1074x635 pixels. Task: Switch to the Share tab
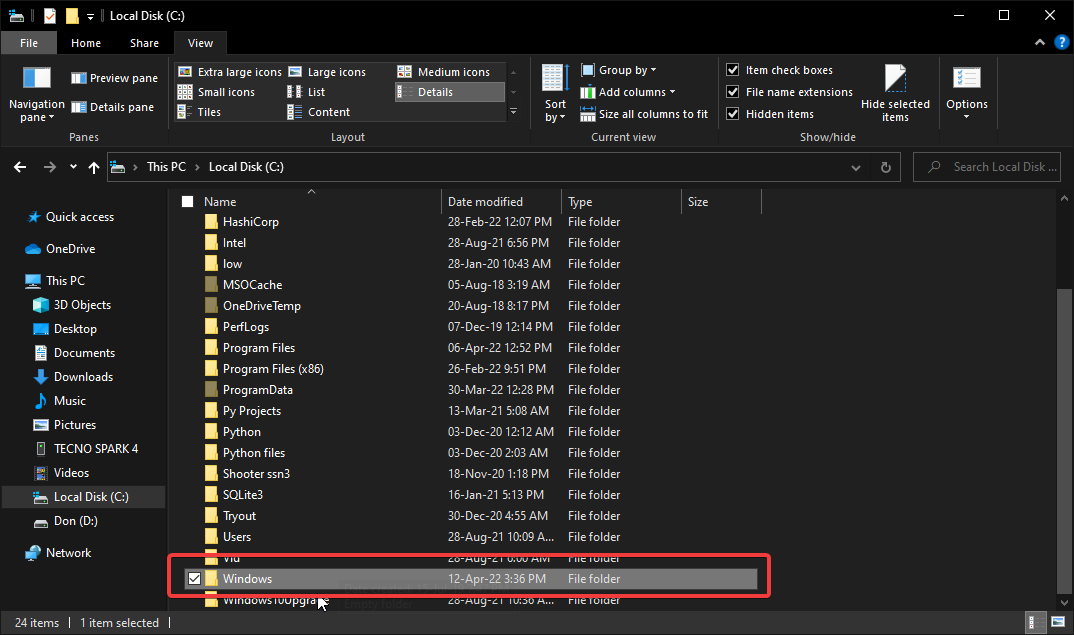pos(145,43)
